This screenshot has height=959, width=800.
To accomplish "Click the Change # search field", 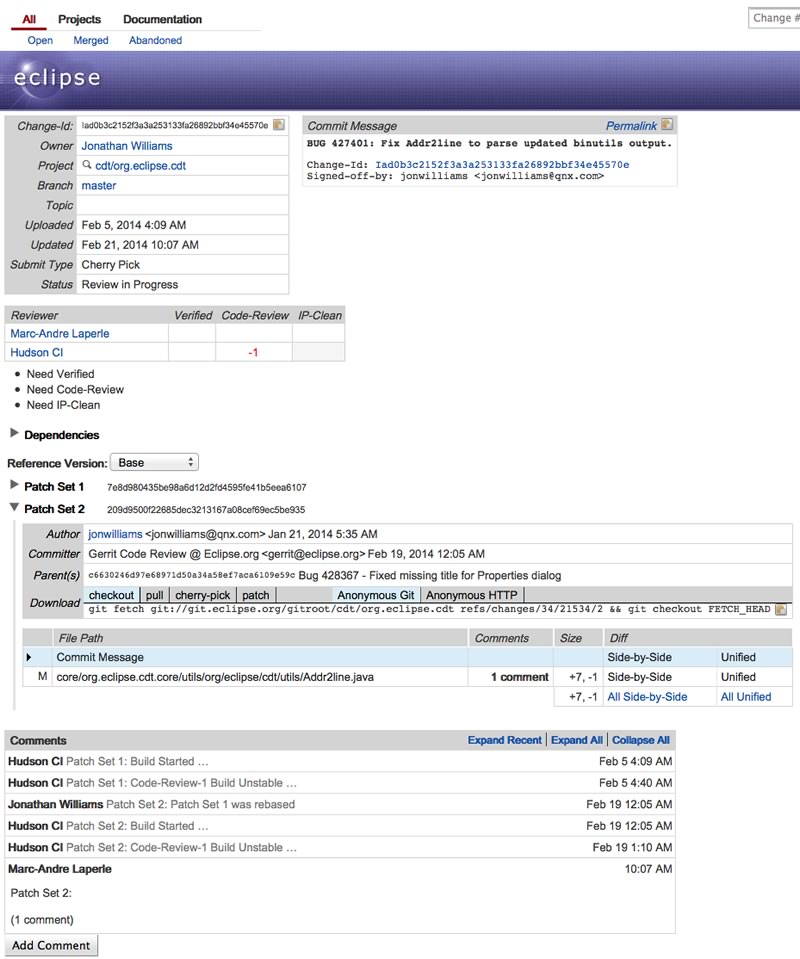I will [774, 18].
